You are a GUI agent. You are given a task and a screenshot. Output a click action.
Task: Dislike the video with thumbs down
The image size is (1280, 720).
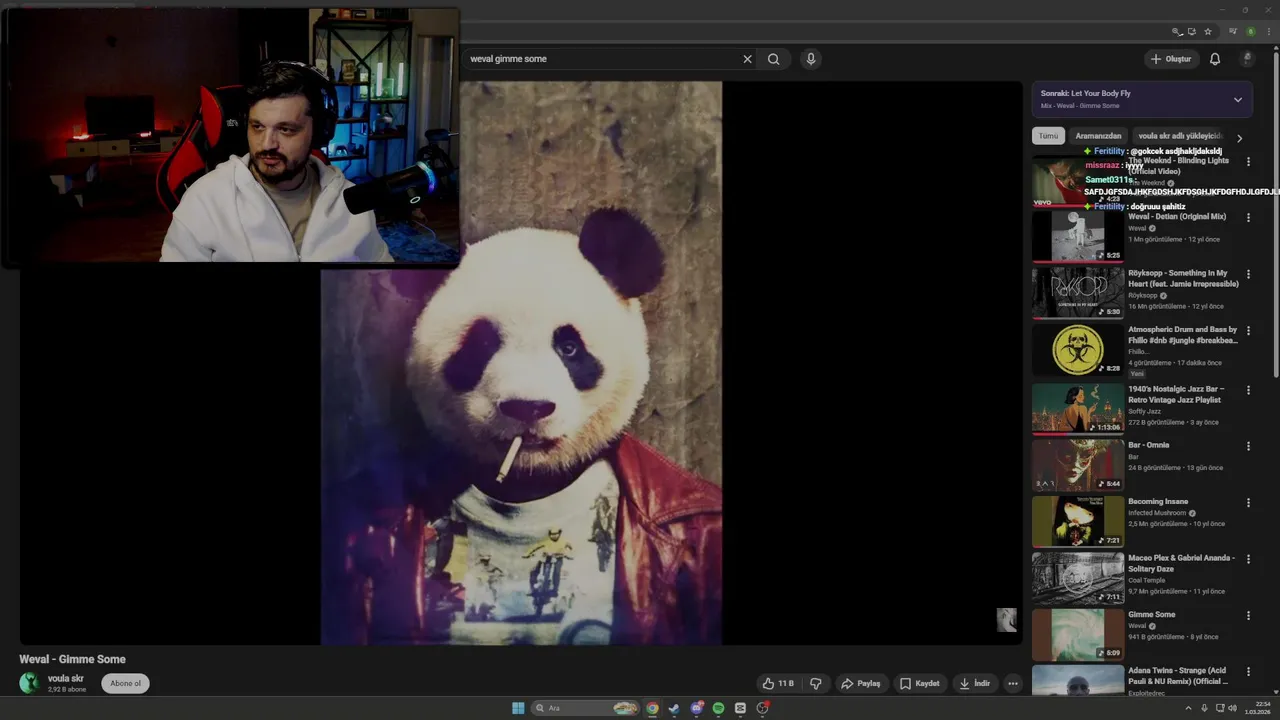816,684
